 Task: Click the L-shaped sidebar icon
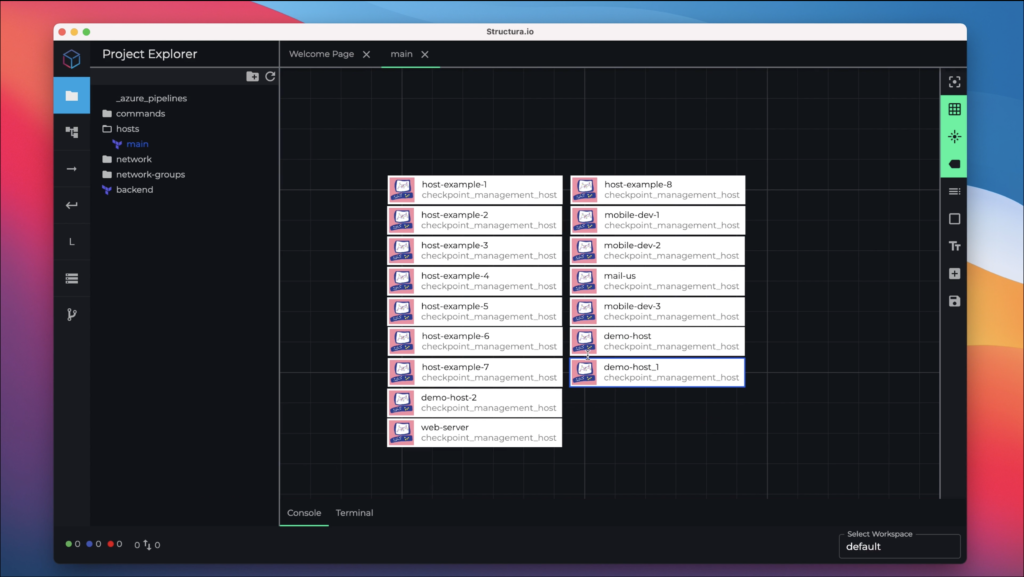(x=72, y=242)
